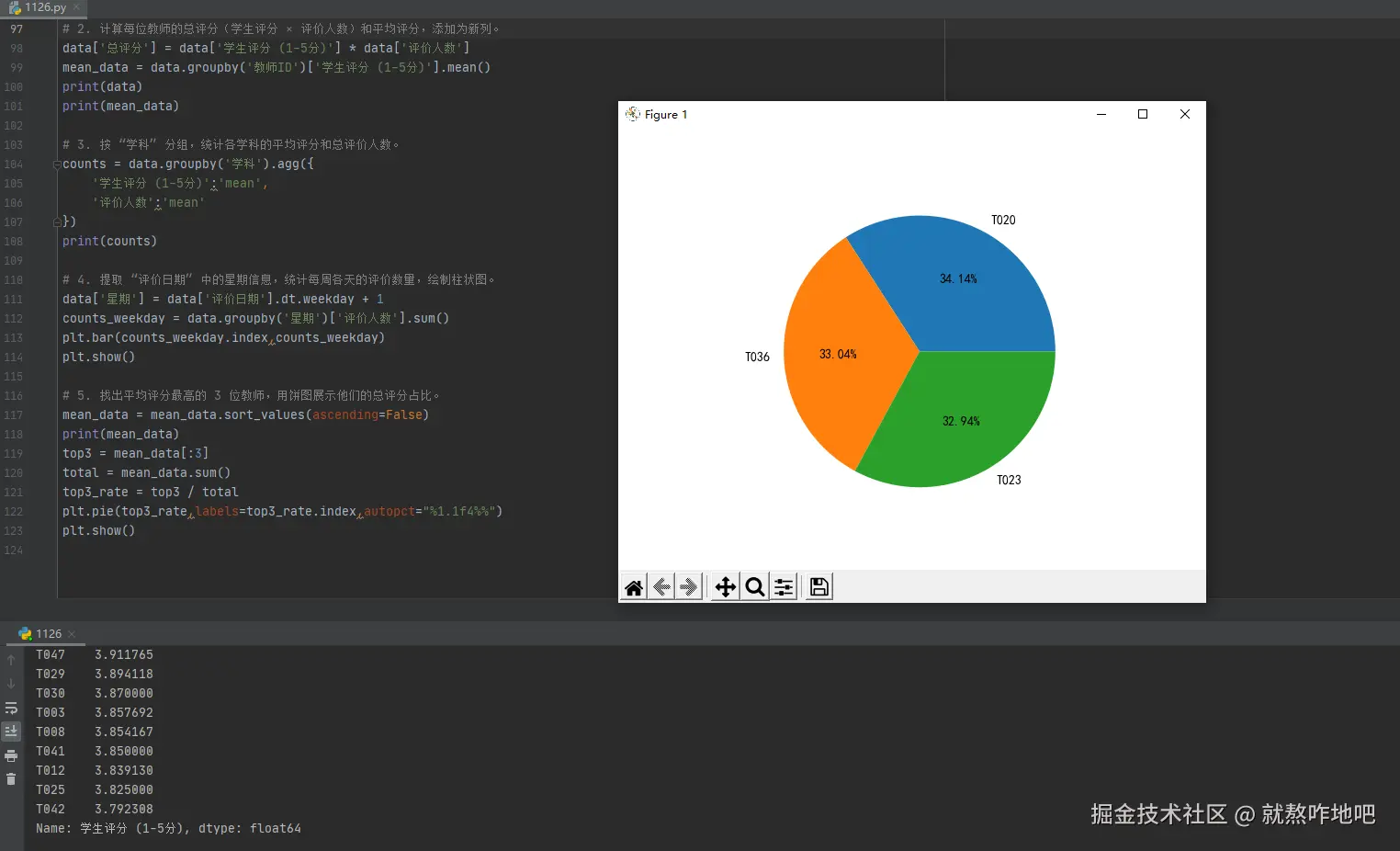This screenshot has height=851, width=1400.
Task: Click console row T041 3.850000
Action: coord(95,752)
